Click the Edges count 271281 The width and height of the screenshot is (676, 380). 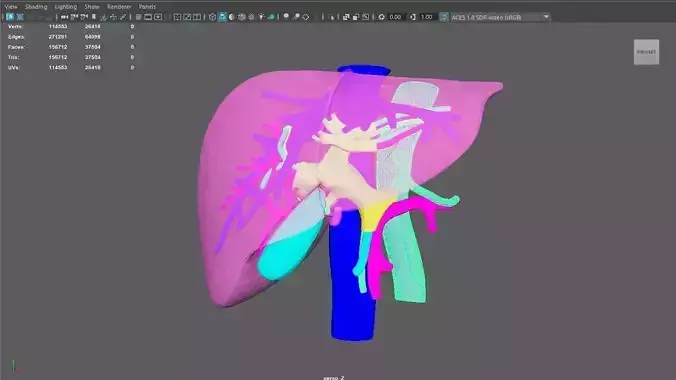click(58, 37)
